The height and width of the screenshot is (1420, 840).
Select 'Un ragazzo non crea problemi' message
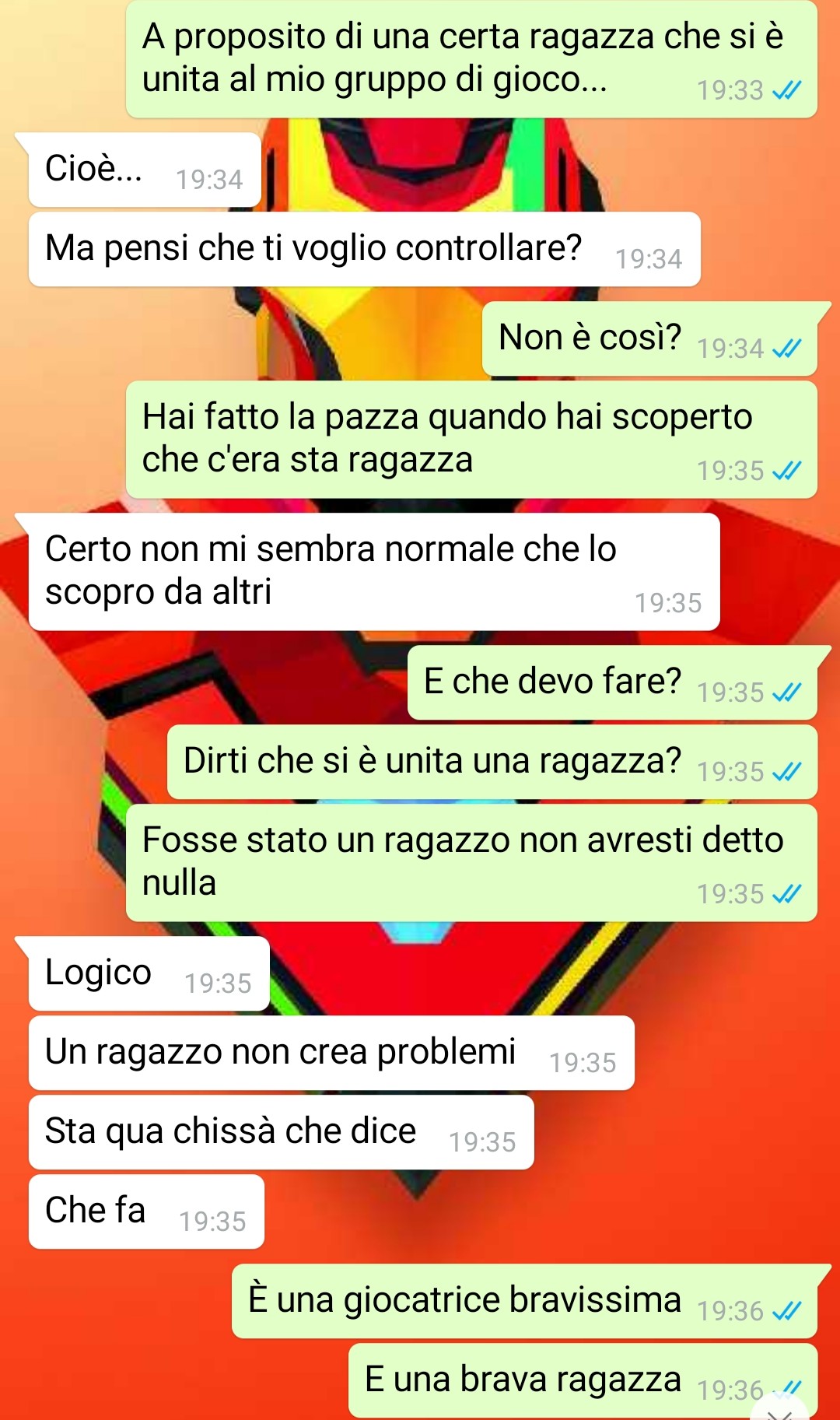(331, 1053)
